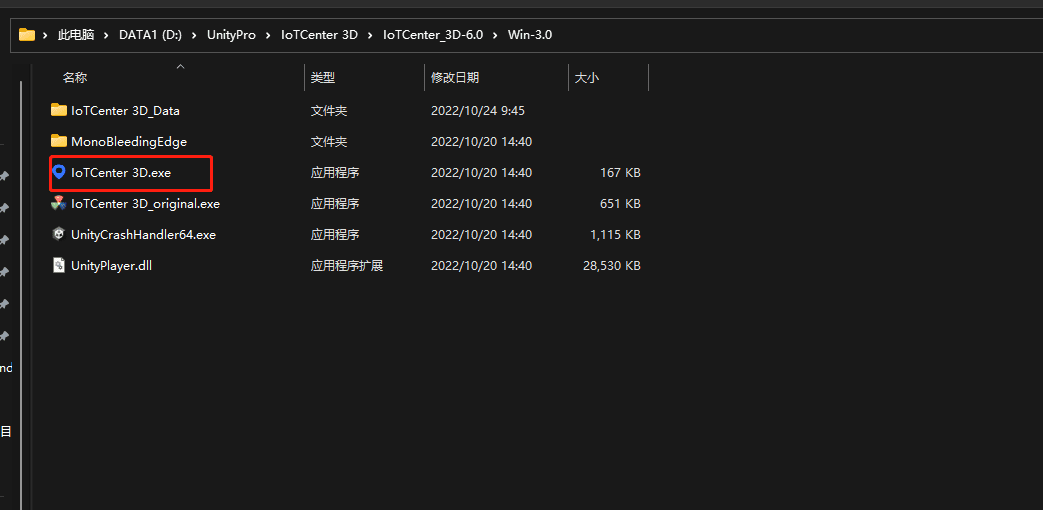The width and height of the screenshot is (1043, 510).
Task: Select the MonoBleedingEdge folder name
Action: pos(129,142)
